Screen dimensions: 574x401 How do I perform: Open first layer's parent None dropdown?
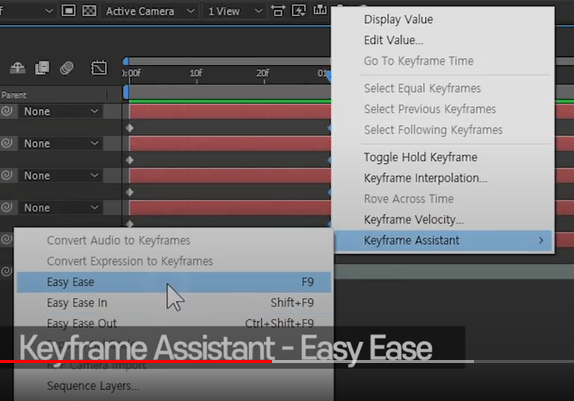pos(61,111)
